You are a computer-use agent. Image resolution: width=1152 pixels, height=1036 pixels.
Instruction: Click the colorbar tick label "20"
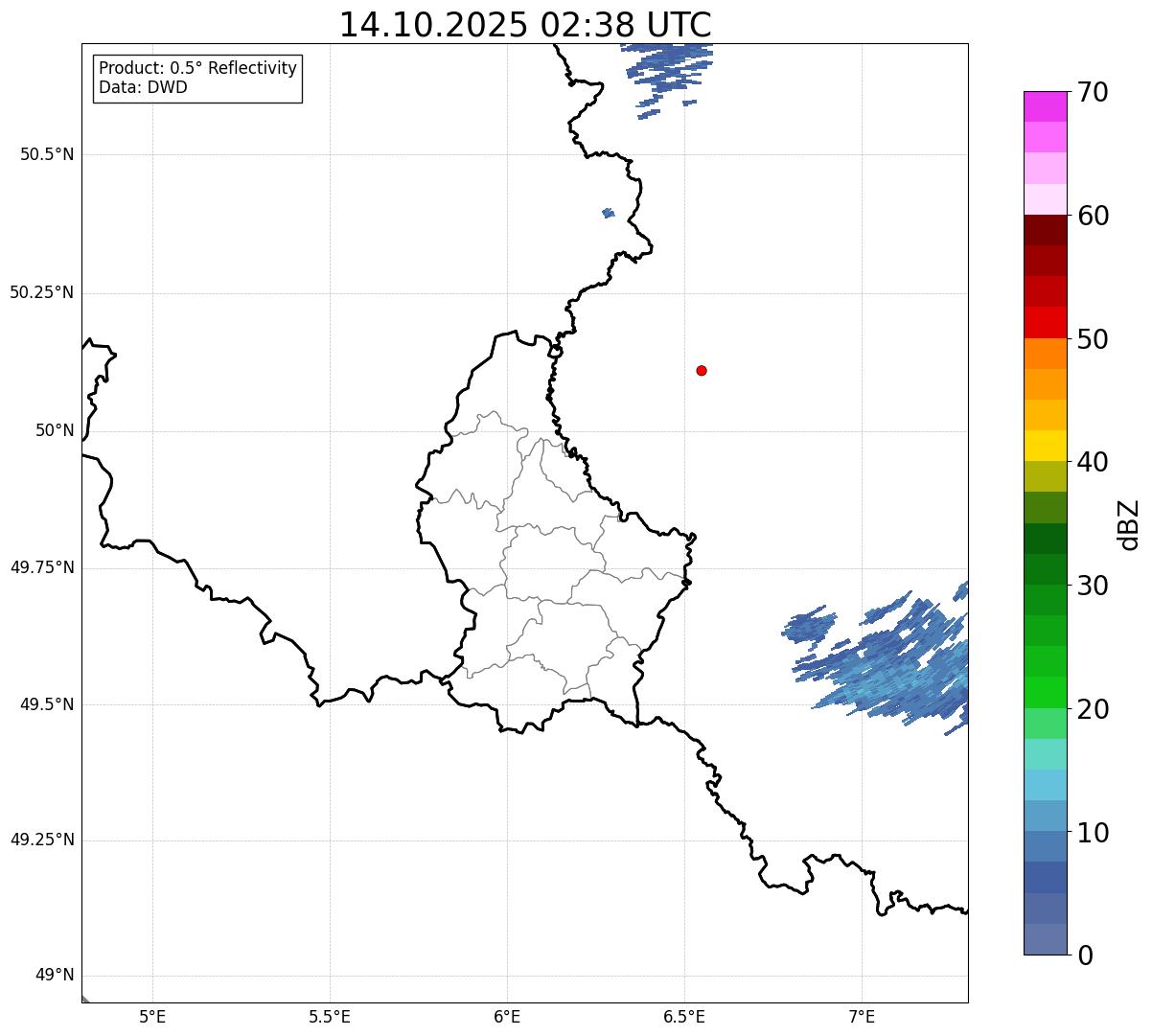point(1092,709)
